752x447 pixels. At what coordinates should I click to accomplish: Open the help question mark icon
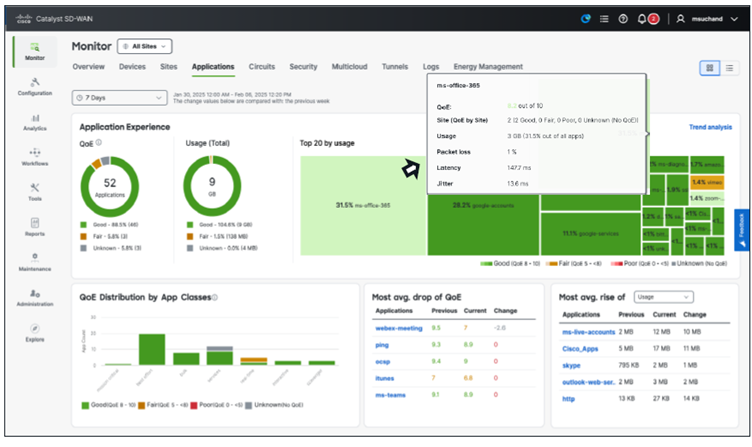pos(623,19)
